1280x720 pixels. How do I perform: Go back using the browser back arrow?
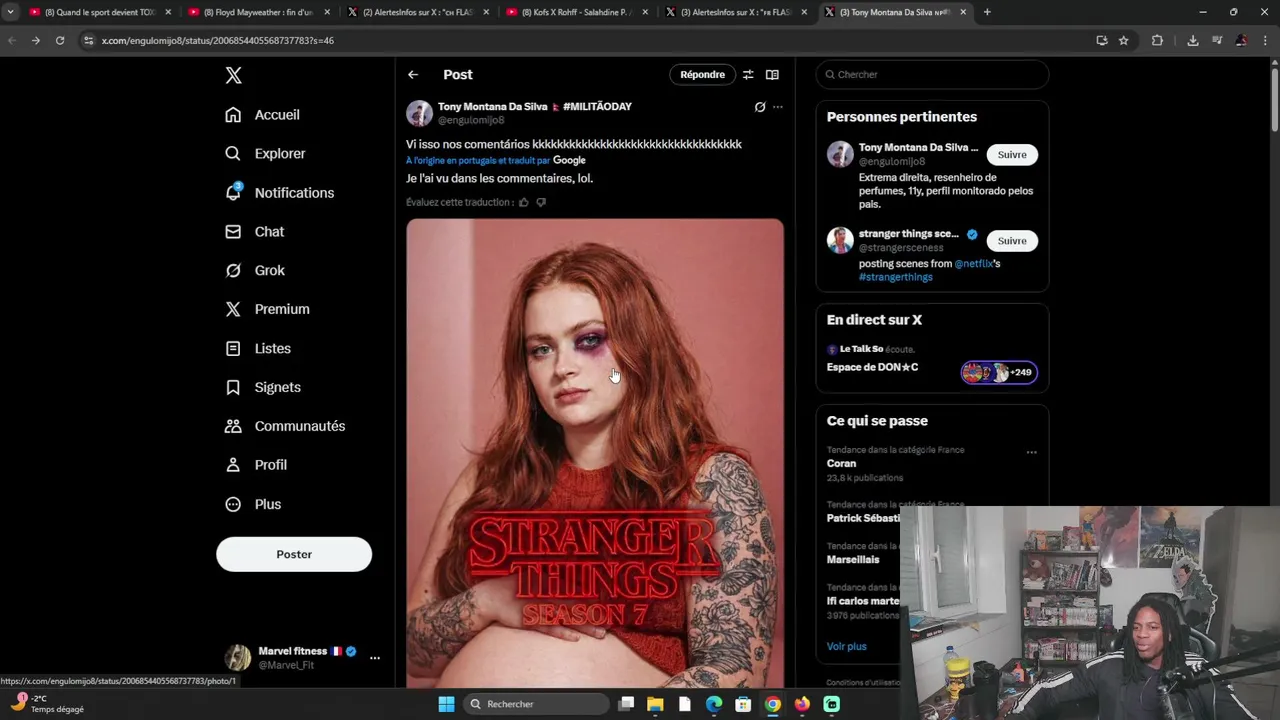tap(11, 40)
